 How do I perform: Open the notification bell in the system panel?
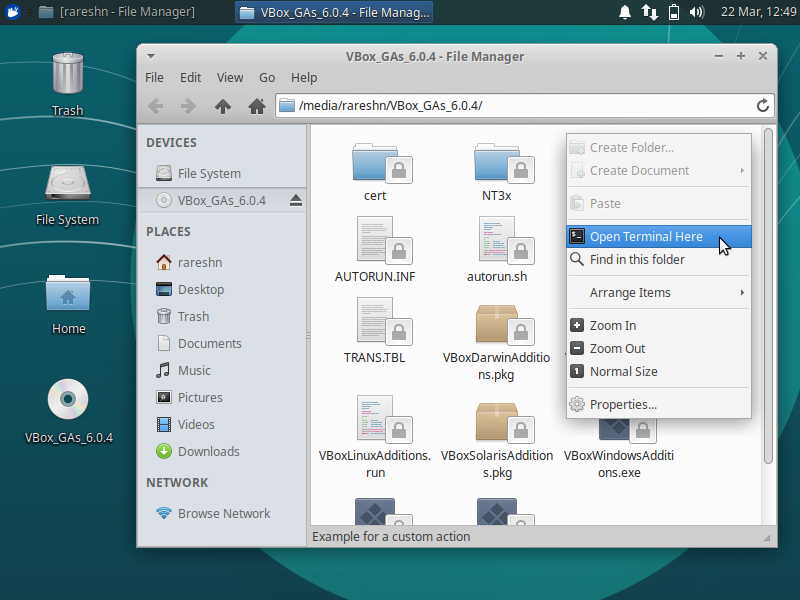tap(625, 12)
